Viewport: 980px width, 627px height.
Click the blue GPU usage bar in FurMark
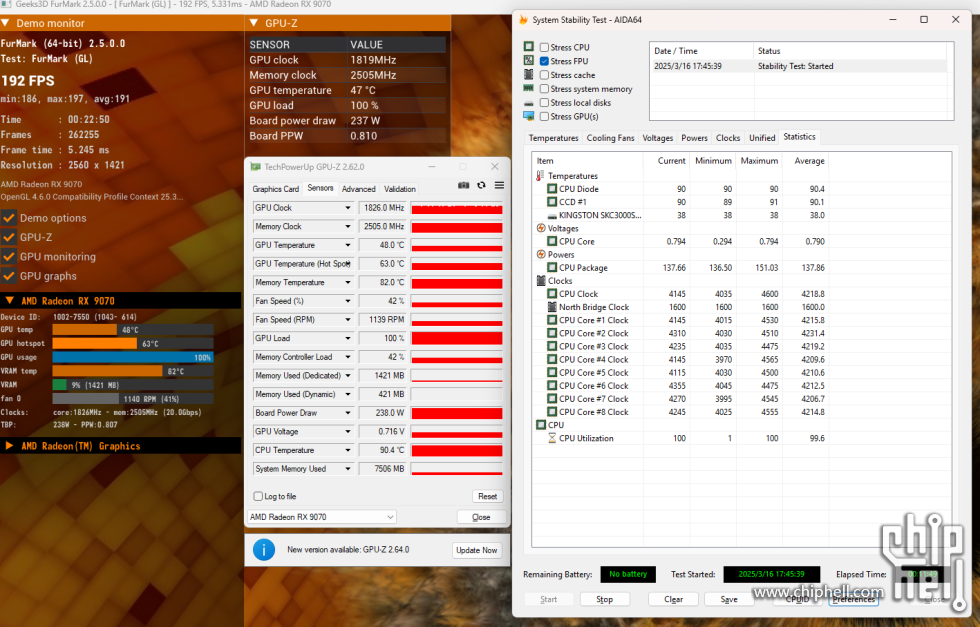pos(132,358)
